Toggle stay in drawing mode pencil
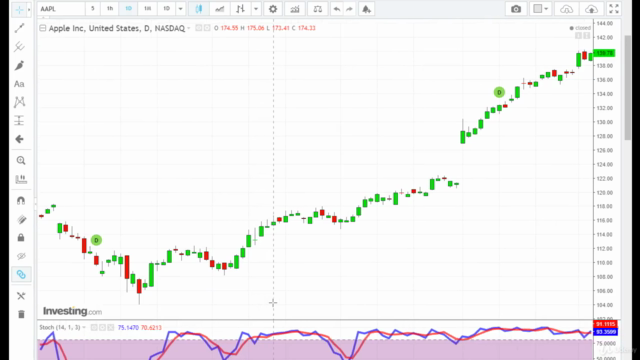 [21, 220]
